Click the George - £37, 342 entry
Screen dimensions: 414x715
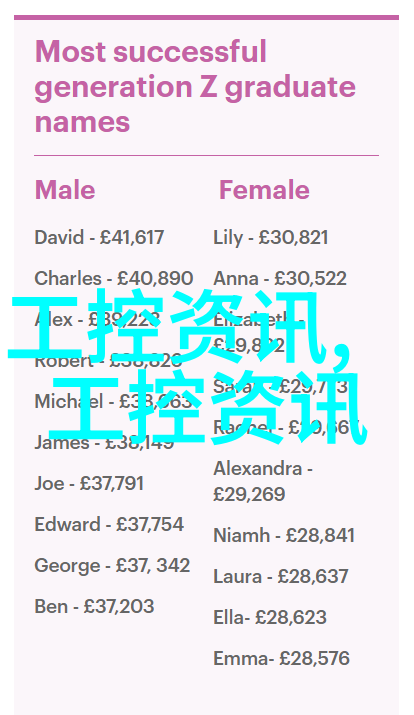pos(112,565)
